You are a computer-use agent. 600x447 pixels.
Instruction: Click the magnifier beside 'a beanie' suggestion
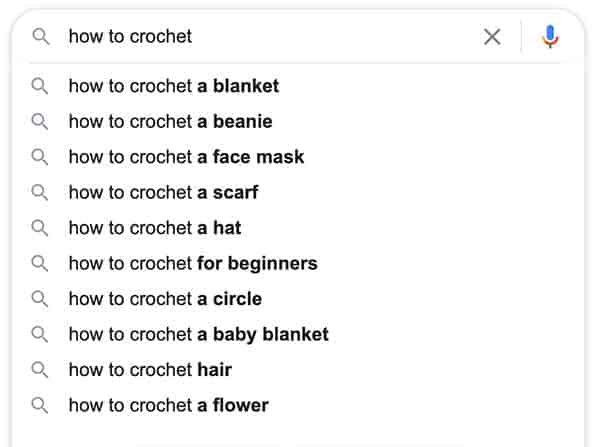39,122
